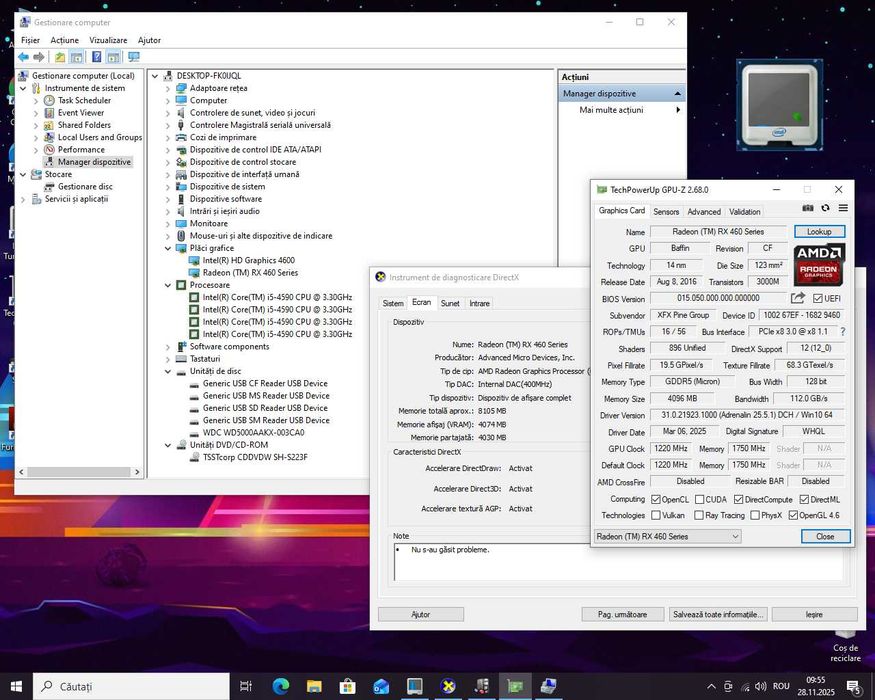The image size is (875, 700).
Task: Collapse the Plăci grafice node
Action: pyautogui.click(x=168, y=248)
